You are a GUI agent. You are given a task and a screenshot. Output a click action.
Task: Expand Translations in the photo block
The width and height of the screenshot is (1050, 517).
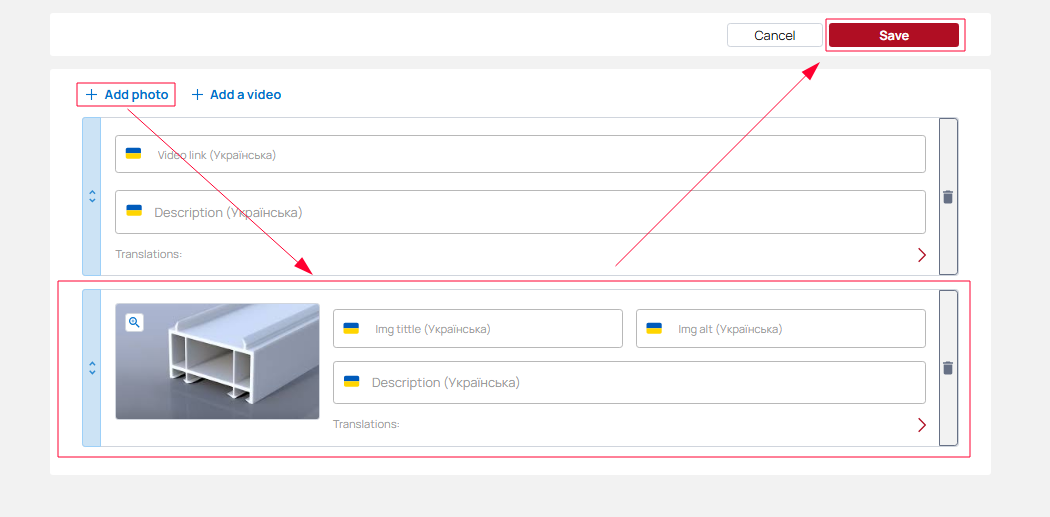922,425
